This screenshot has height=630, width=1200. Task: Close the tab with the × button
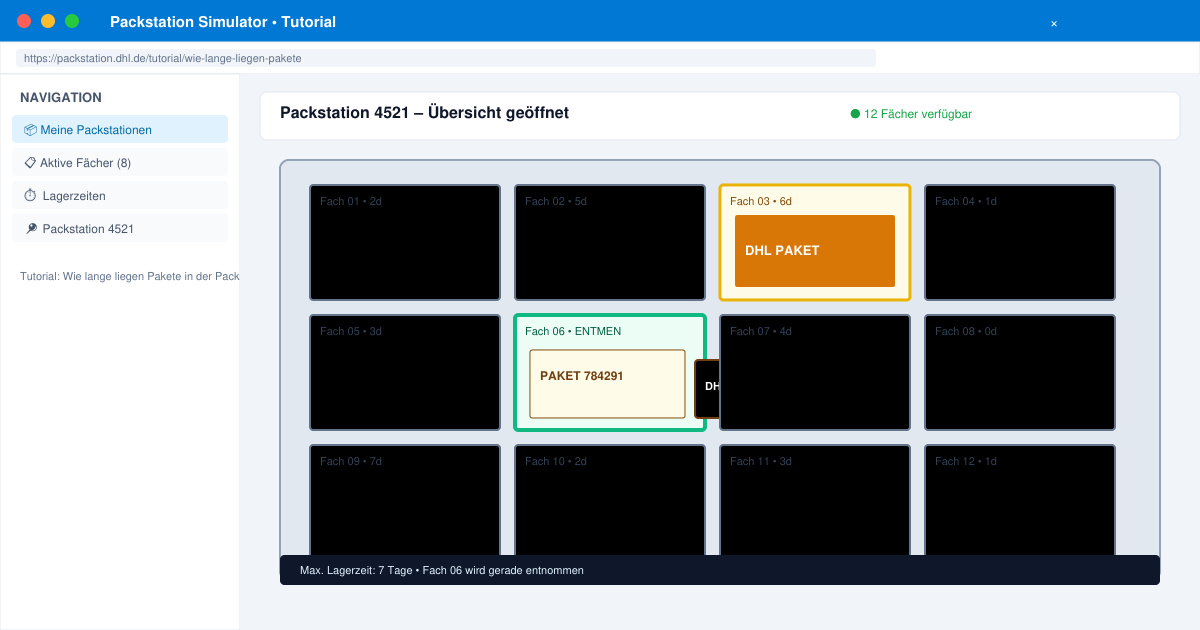point(1054,23)
